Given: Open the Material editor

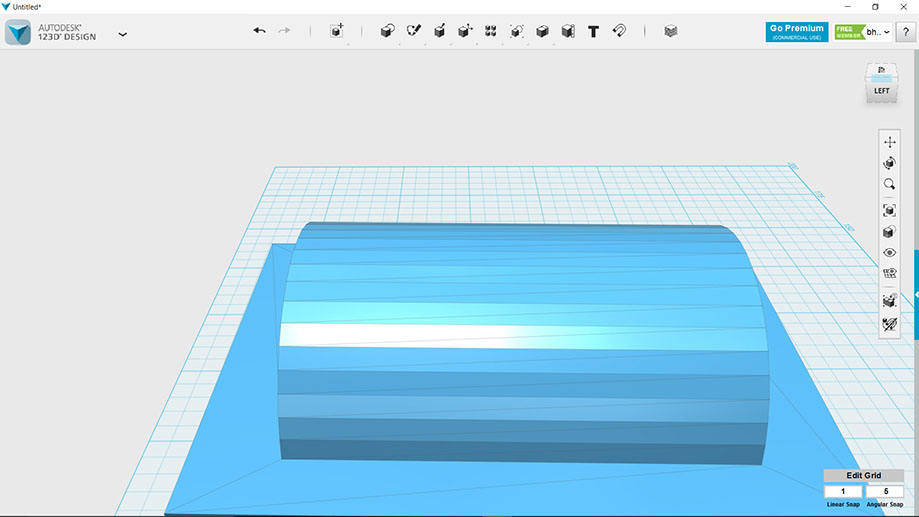Looking at the screenshot, I should click(x=671, y=31).
